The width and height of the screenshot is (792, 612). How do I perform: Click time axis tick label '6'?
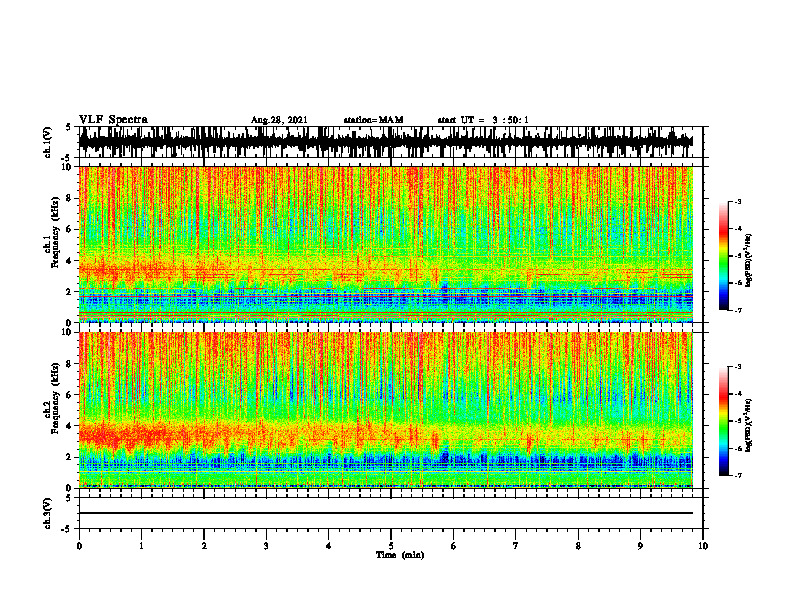tap(454, 546)
